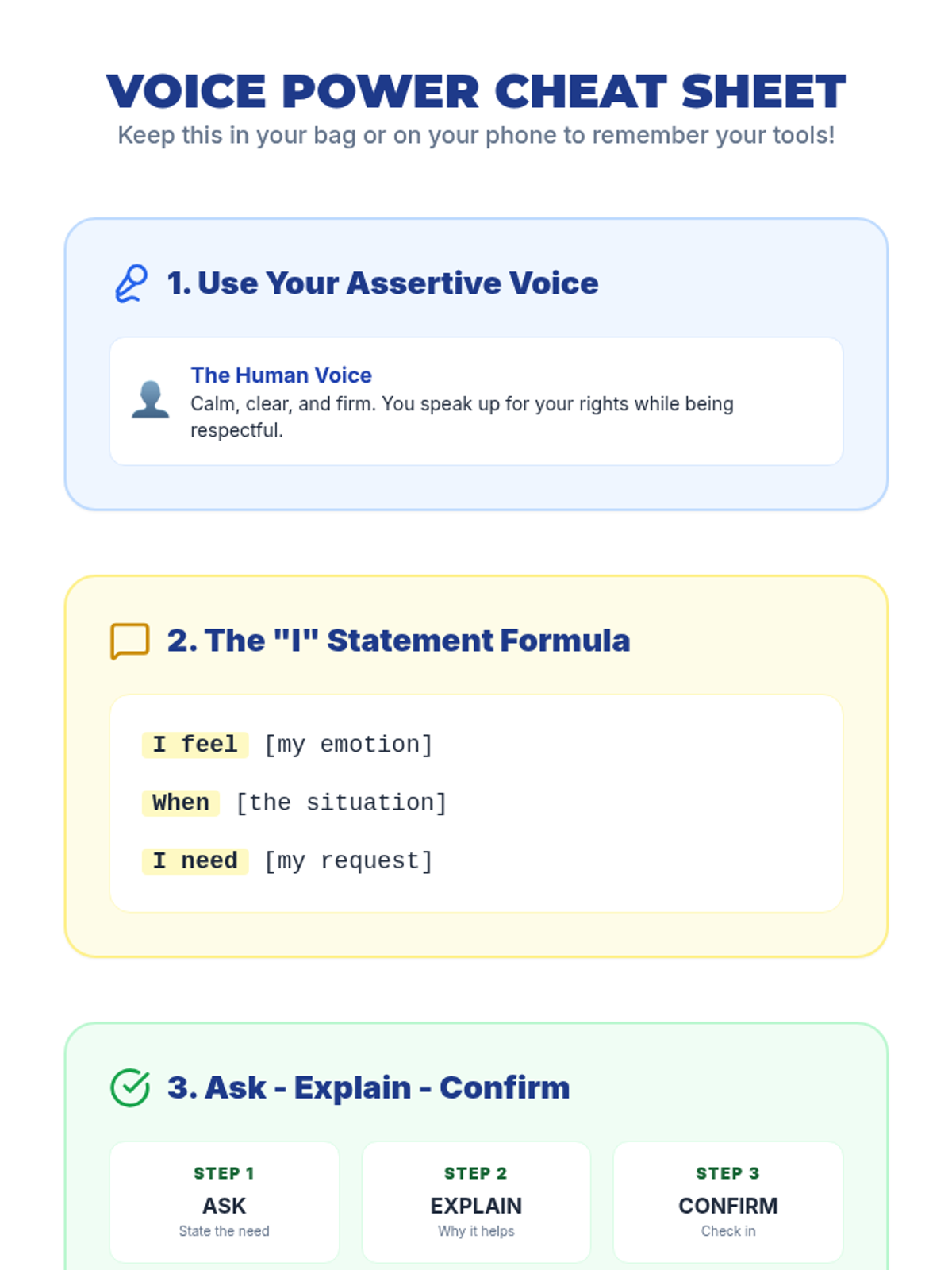Click the "[the situation]" placeholder text
Viewport: 952px width, 1270px height.
click(x=341, y=802)
